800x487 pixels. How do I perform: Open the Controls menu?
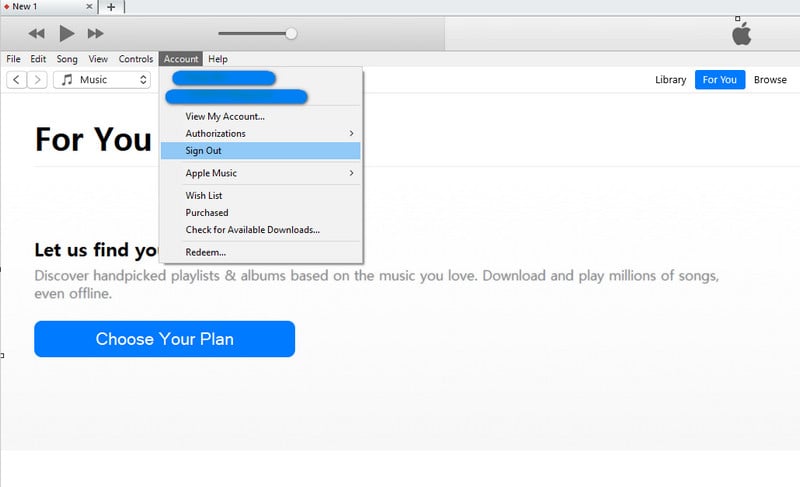click(136, 59)
